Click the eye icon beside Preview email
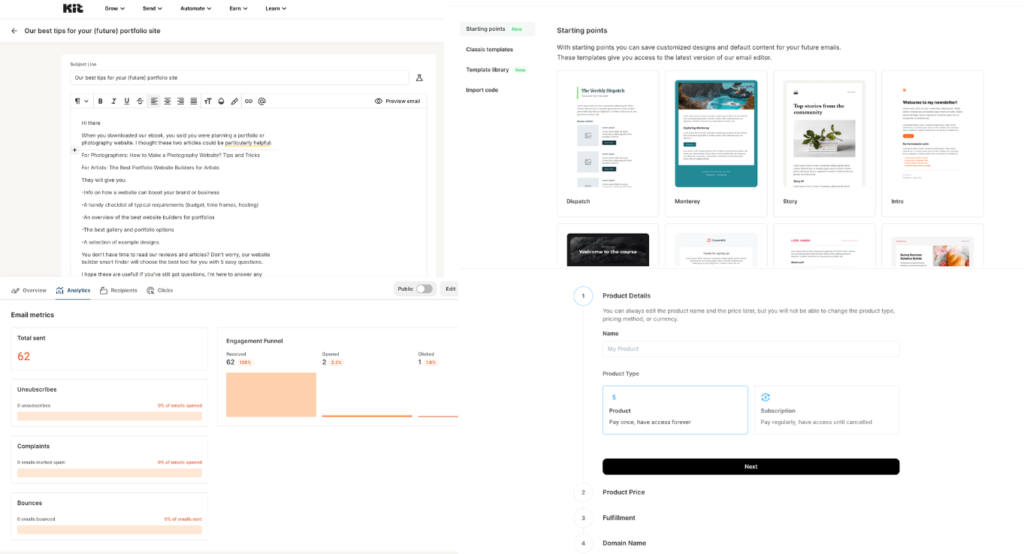The width and height of the screenshot is (1024, 554). pos(378,101)
